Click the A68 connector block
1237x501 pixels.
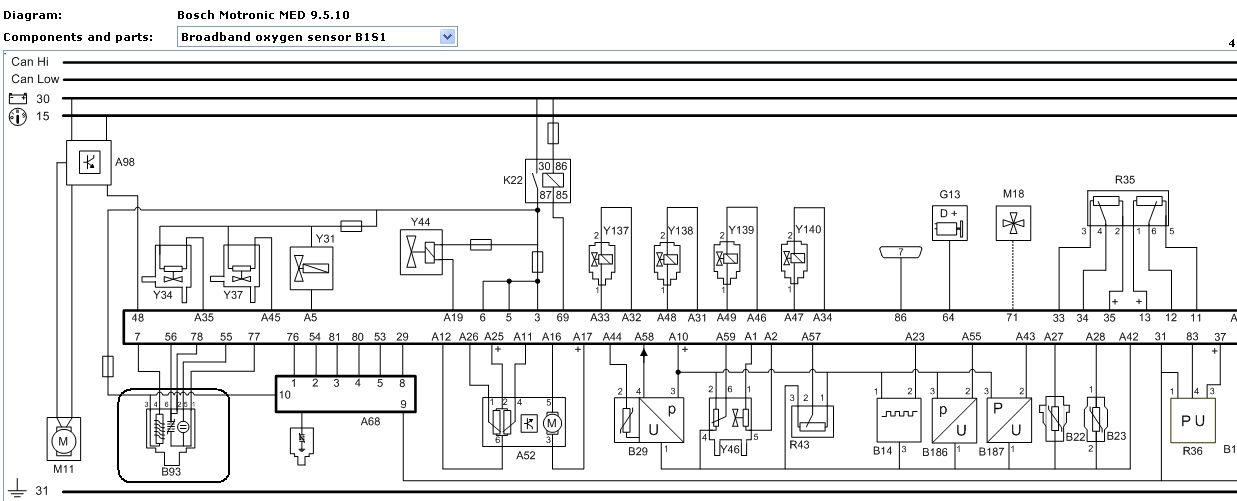pyautogui.click(x=345, y=393)
